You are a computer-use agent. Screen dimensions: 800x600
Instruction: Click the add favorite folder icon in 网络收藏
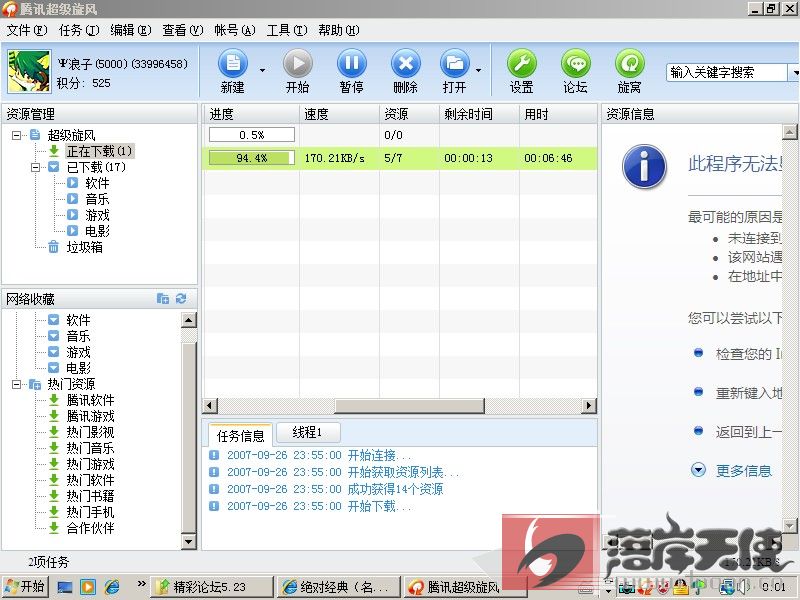tap(163, 298)
